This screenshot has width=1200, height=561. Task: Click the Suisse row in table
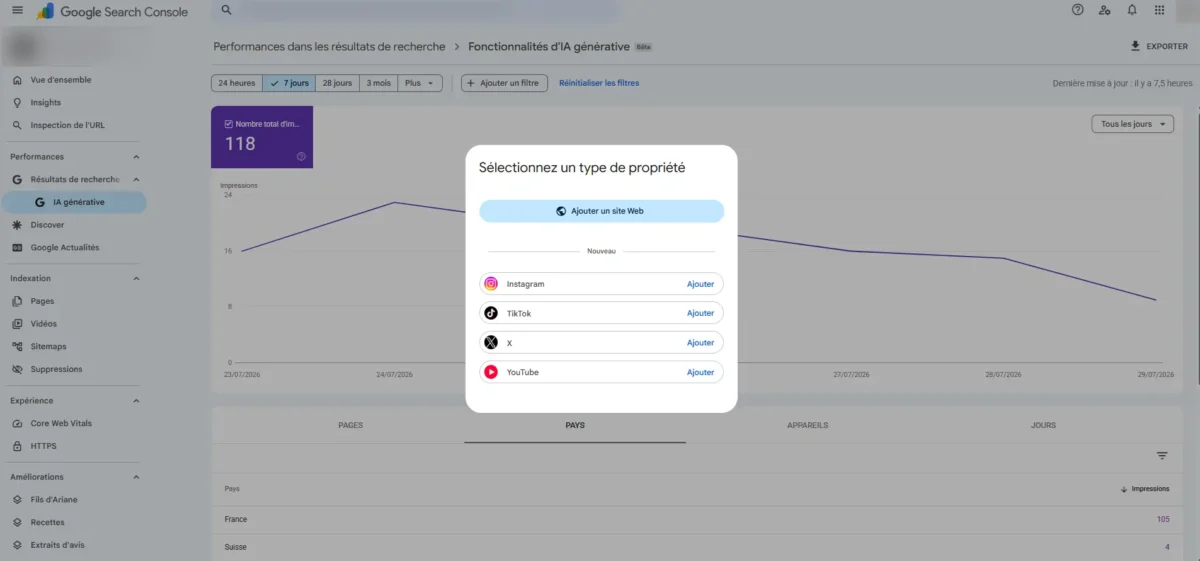pos(698,547)
